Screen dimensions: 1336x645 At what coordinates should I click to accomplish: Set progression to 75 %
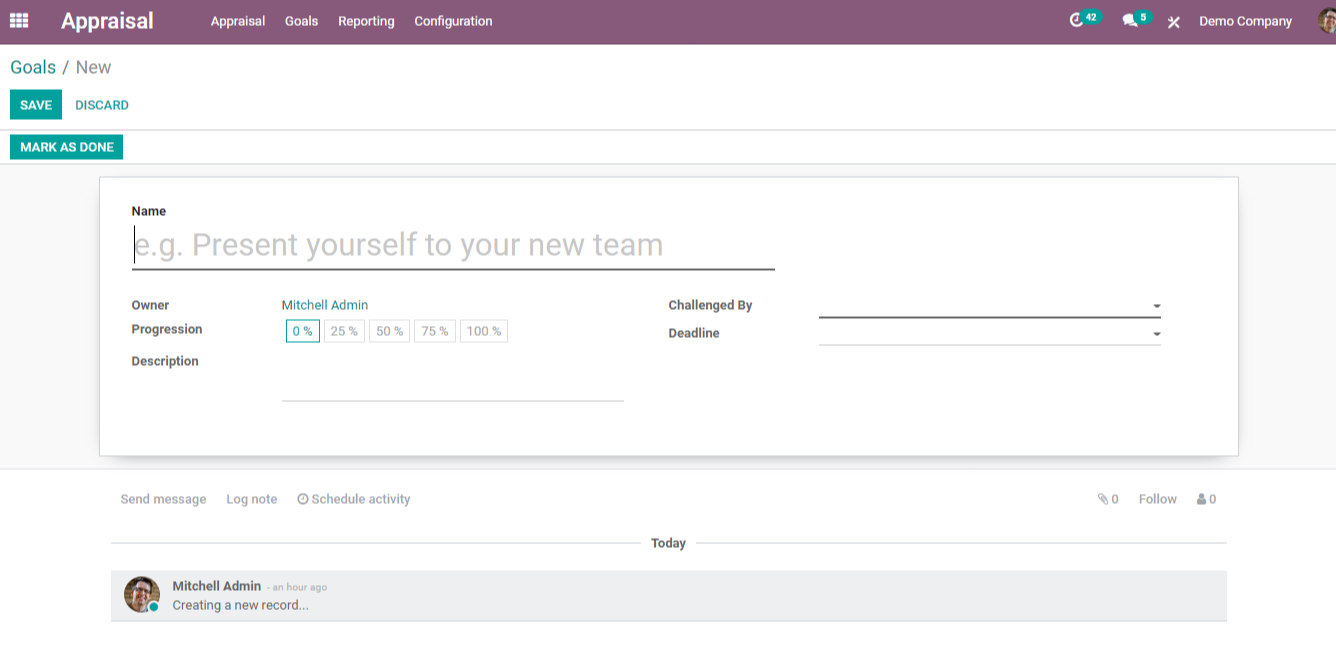click(435, 331)
